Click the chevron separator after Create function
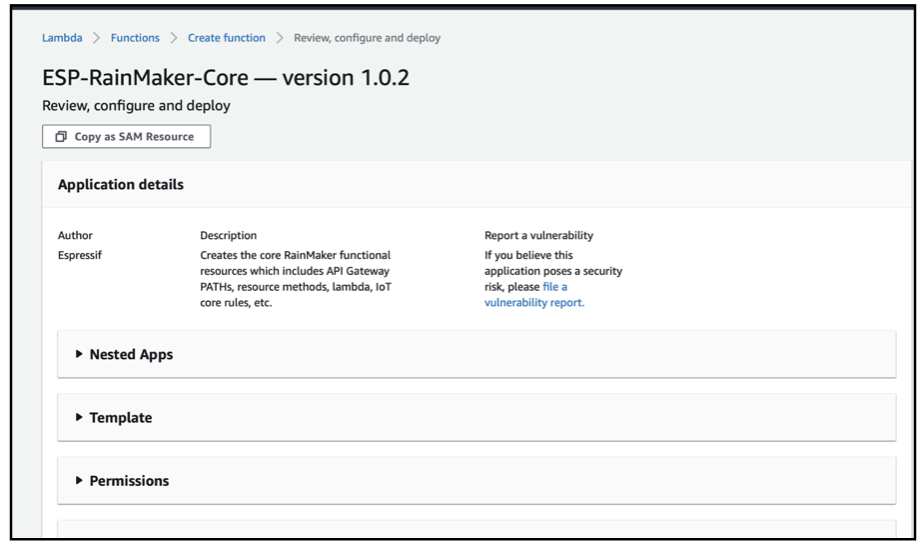Image resolution: width=924 pixels, height=550 pixels. tap(280, 38)
